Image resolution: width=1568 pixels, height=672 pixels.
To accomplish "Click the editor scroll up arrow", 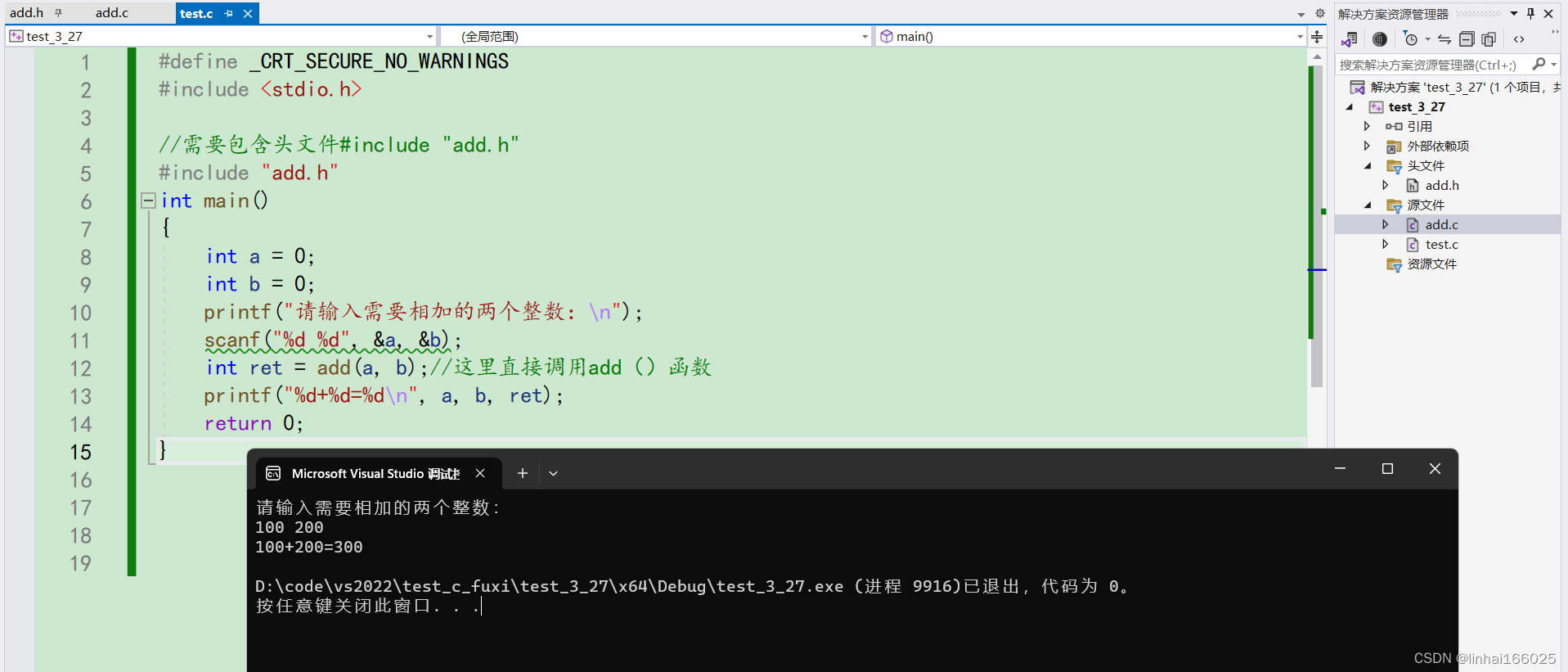I will [1317, 57].
